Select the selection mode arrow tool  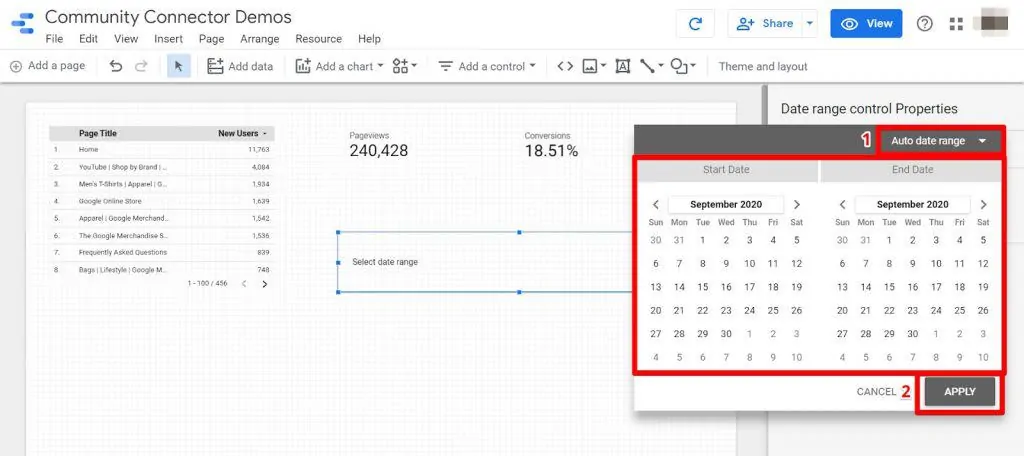(179, 66)
